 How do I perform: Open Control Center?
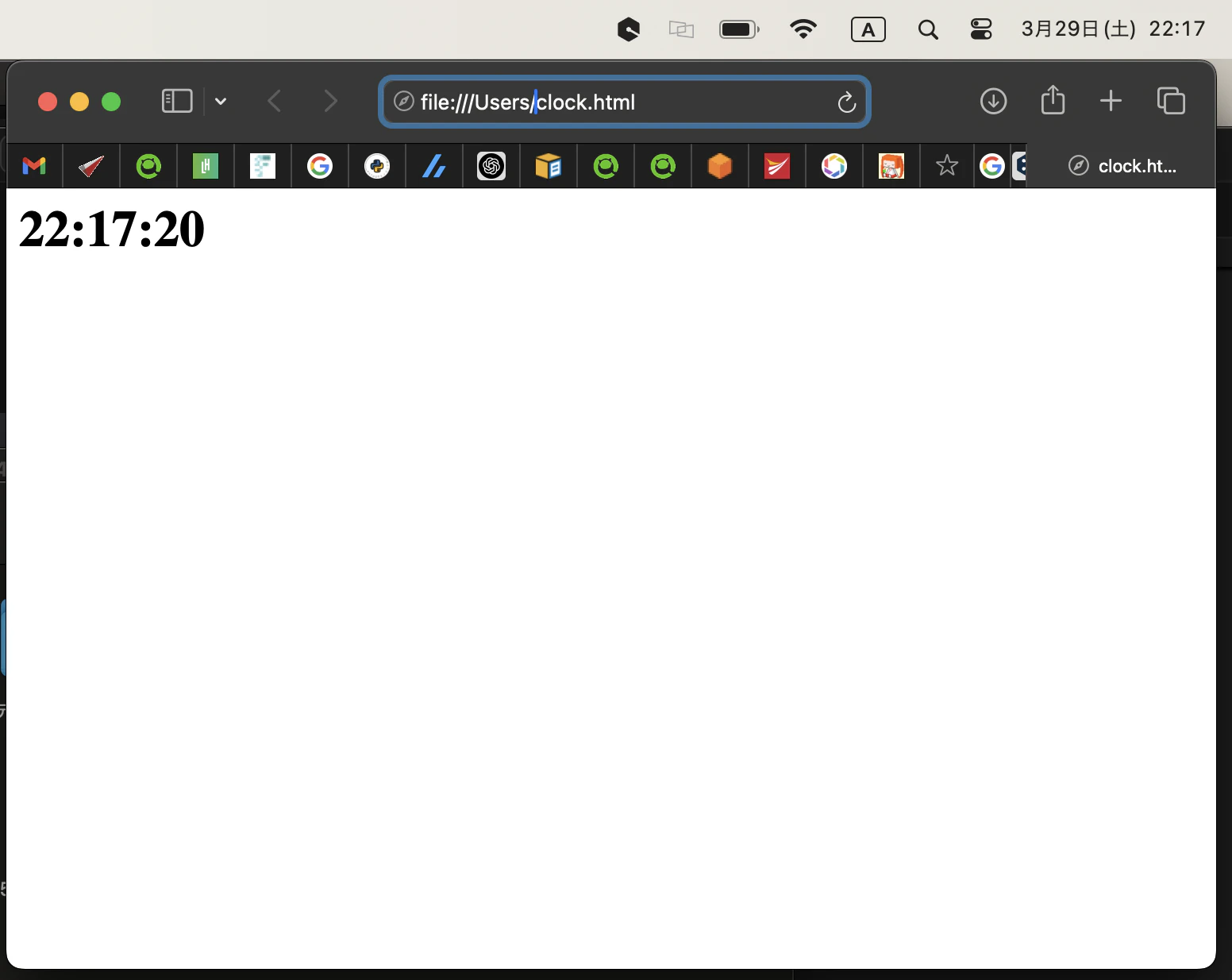click(x=981, y=29)
